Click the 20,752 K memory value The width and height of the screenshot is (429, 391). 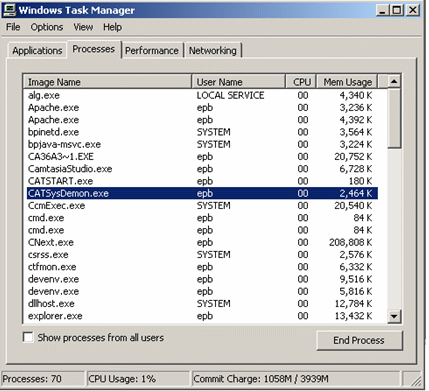[353, 157]
